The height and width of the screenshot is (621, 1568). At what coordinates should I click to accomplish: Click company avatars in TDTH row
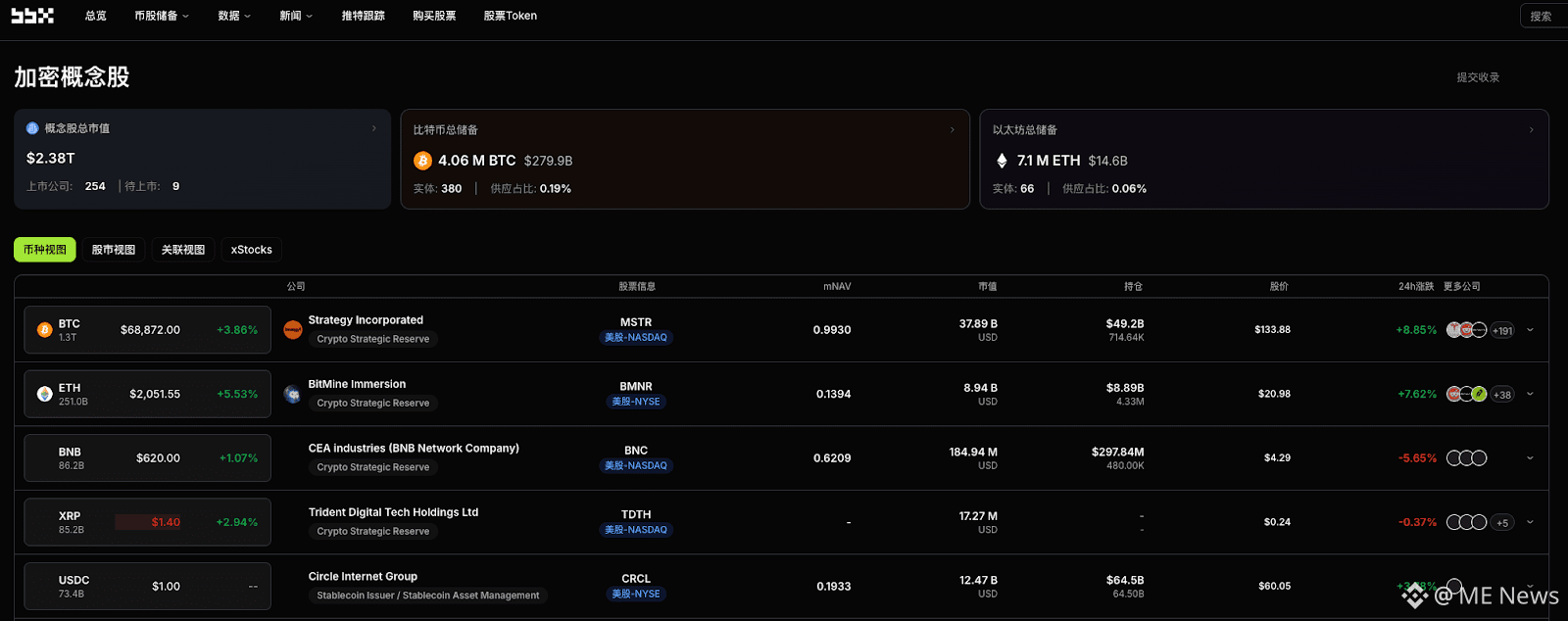1467,522
